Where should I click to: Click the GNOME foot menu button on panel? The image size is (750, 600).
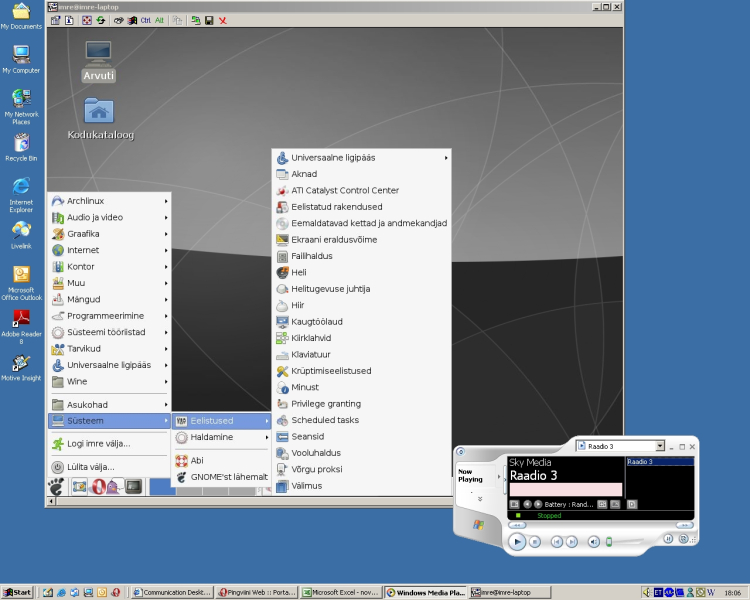click(x=56, y=487)
